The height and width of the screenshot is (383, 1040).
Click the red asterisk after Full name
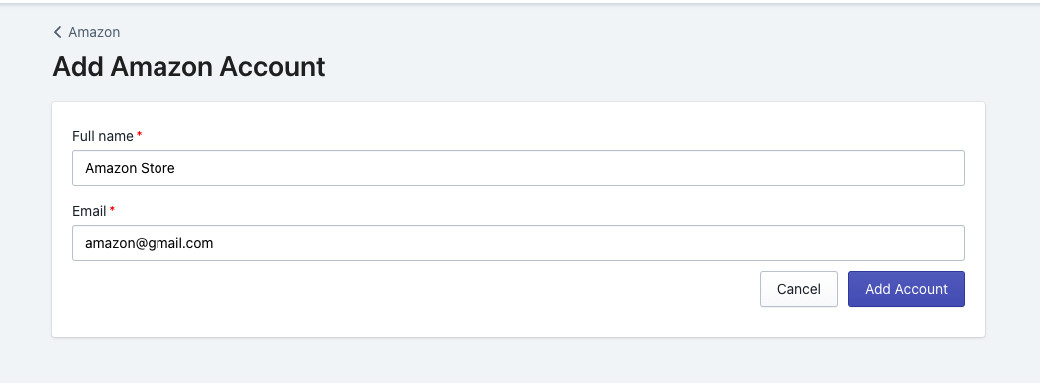[139, 135]
